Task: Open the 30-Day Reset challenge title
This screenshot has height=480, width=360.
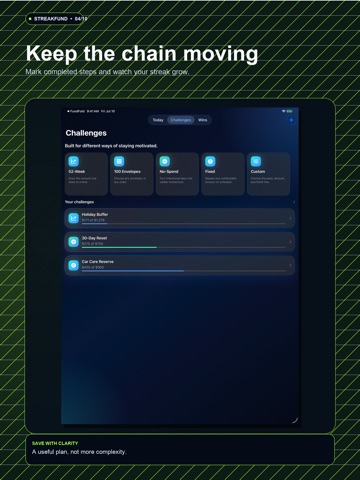Action: [x=94, y=238]
